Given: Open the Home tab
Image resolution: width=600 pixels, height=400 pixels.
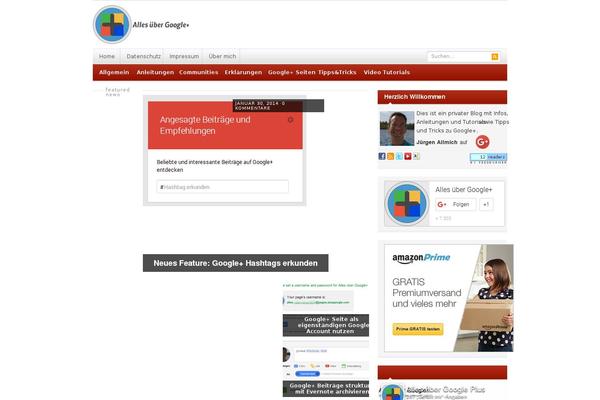Looking at the screenshot, I should [107, 56].
